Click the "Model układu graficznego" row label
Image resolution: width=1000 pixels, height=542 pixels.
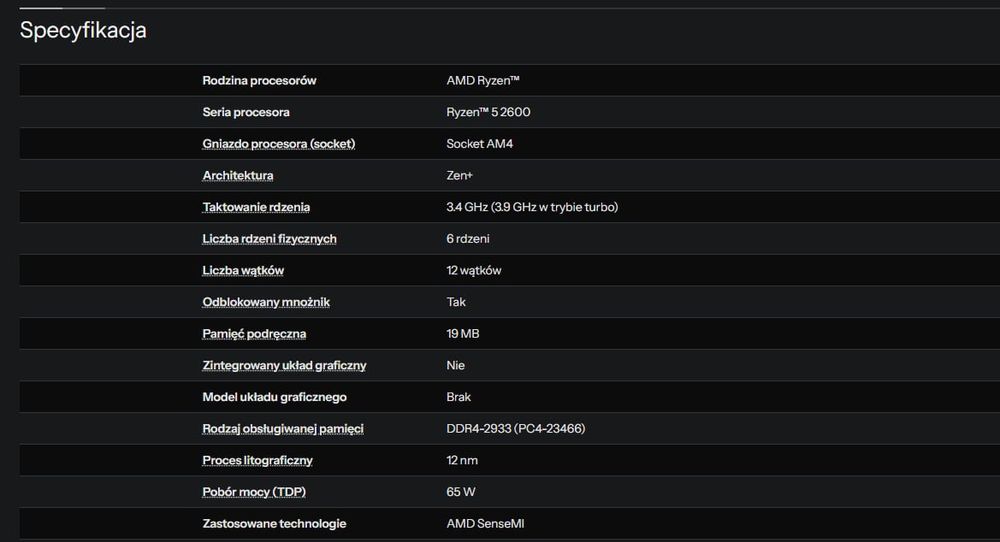[x=274, y=397]
